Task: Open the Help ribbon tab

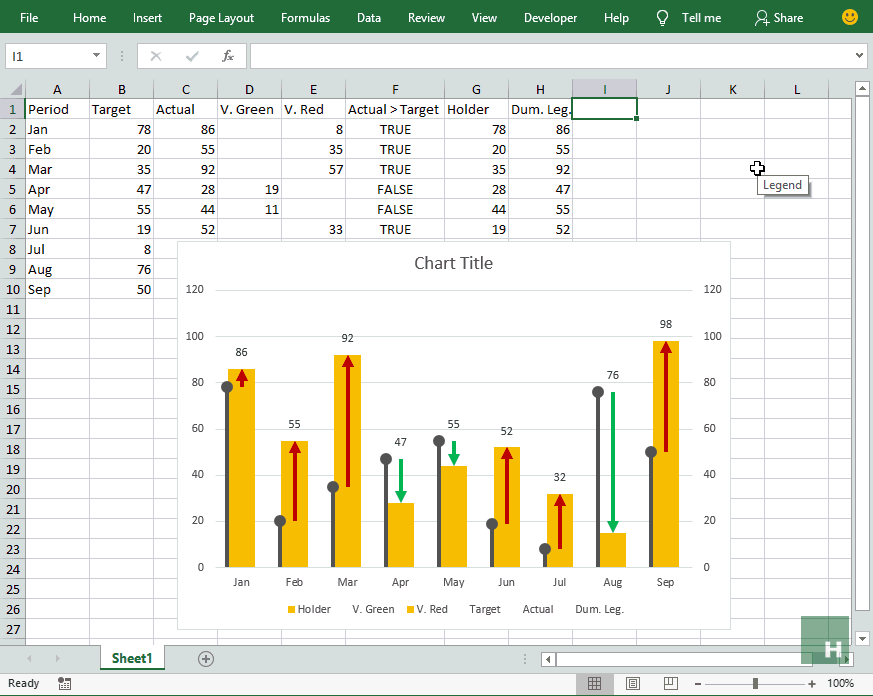Action: [616, 18]
